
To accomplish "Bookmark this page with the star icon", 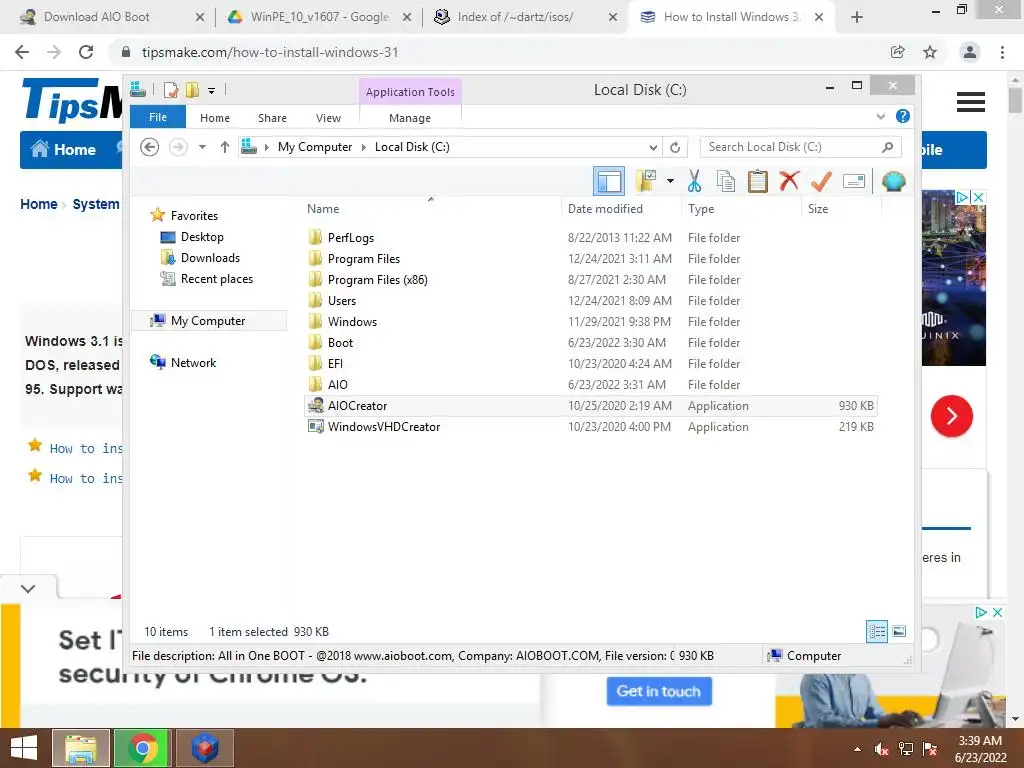I will (x=930, y=52).
